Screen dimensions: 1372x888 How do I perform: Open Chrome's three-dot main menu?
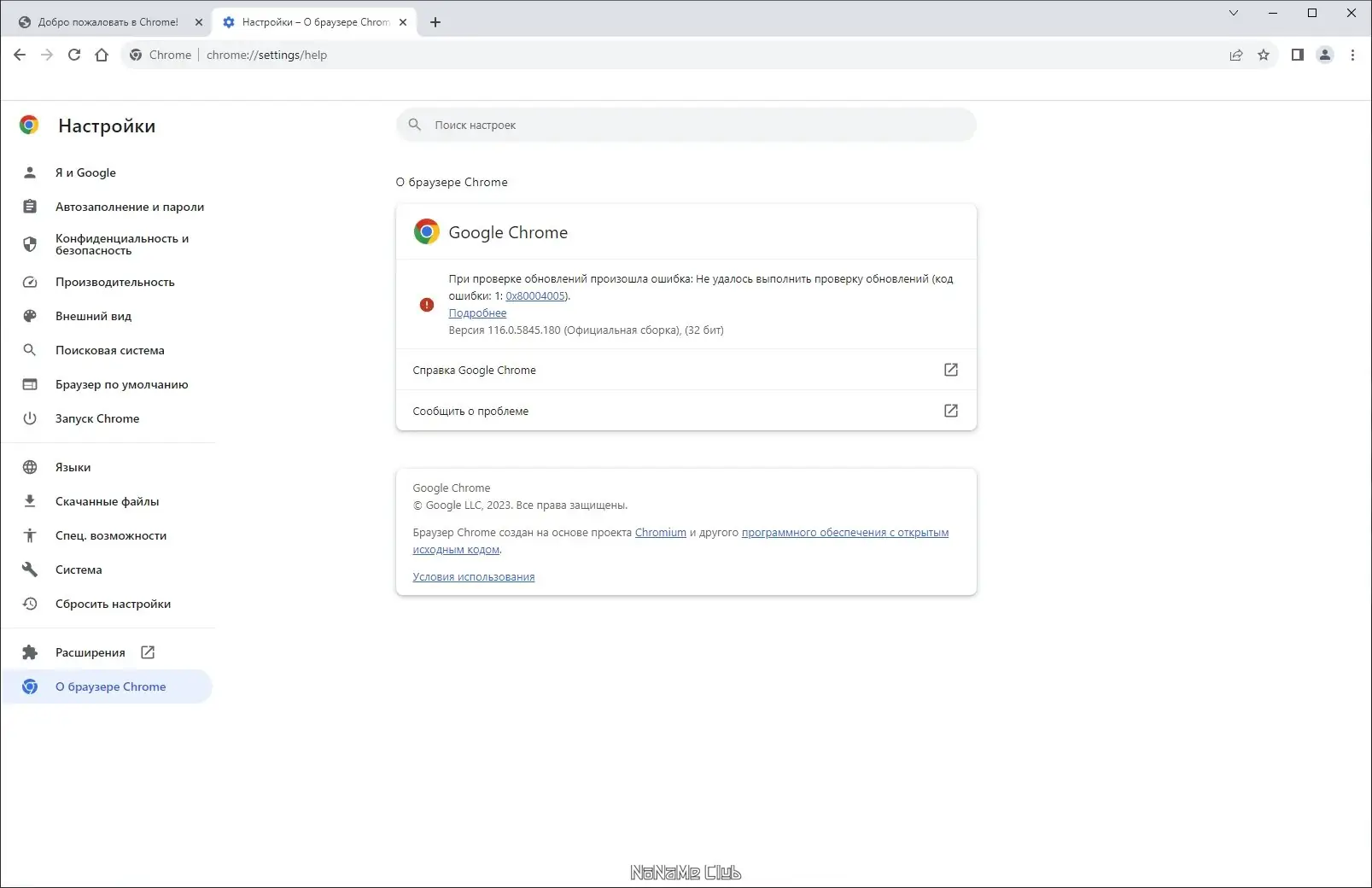point(1352,55)
